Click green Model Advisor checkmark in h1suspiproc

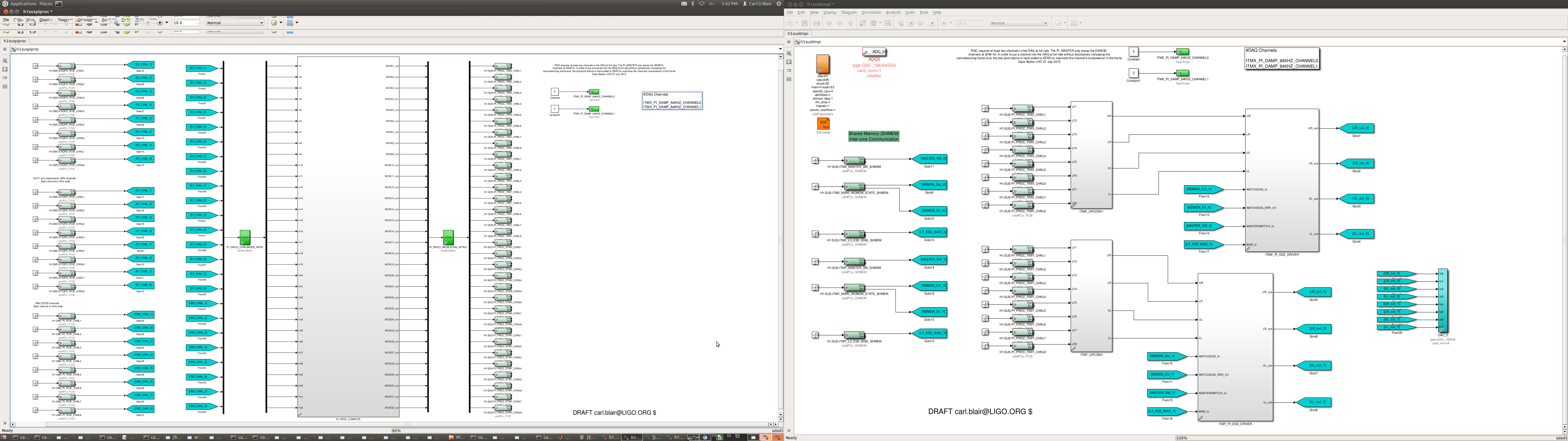point(274,23)
